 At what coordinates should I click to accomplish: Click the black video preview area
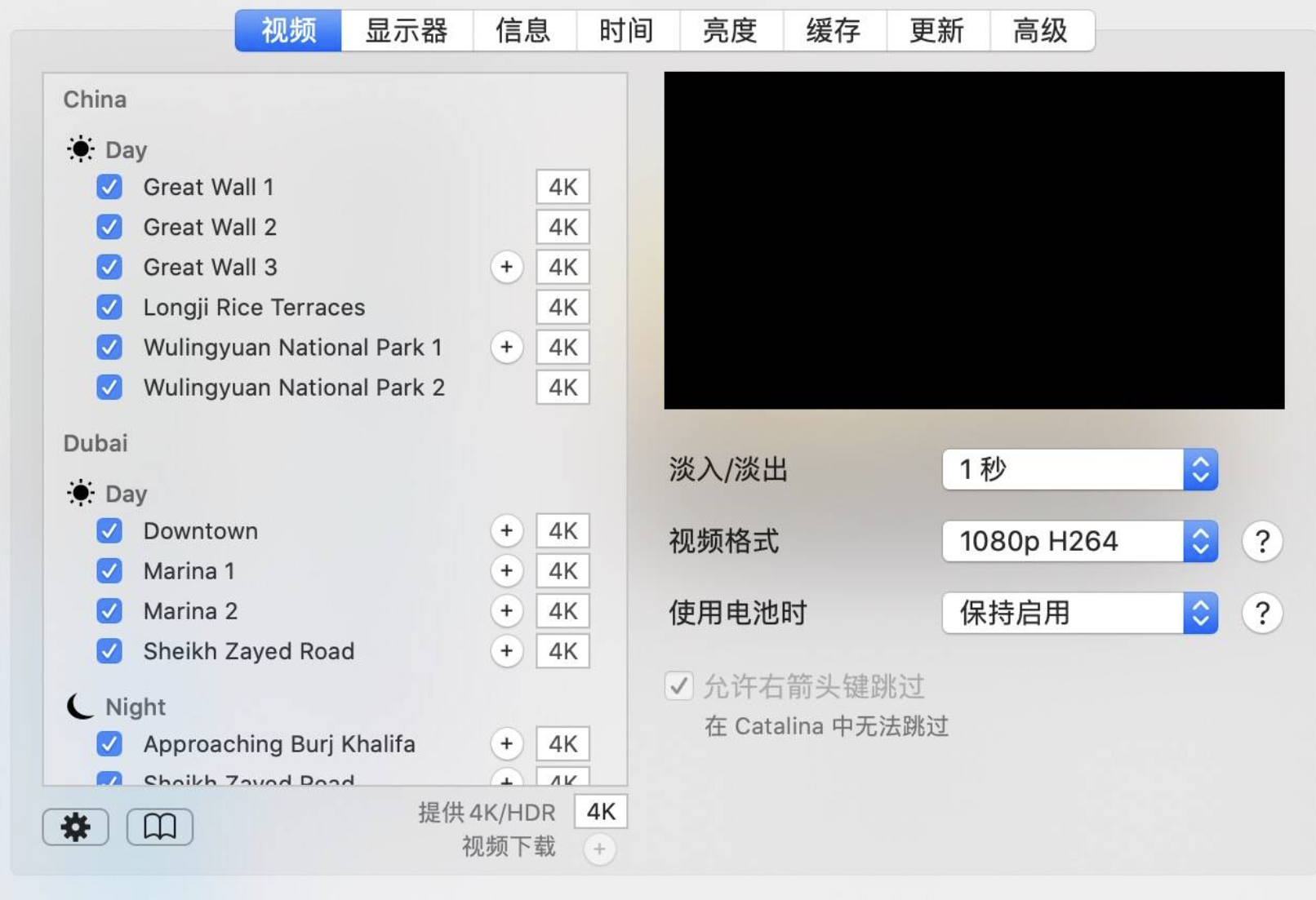coord(974,239)
